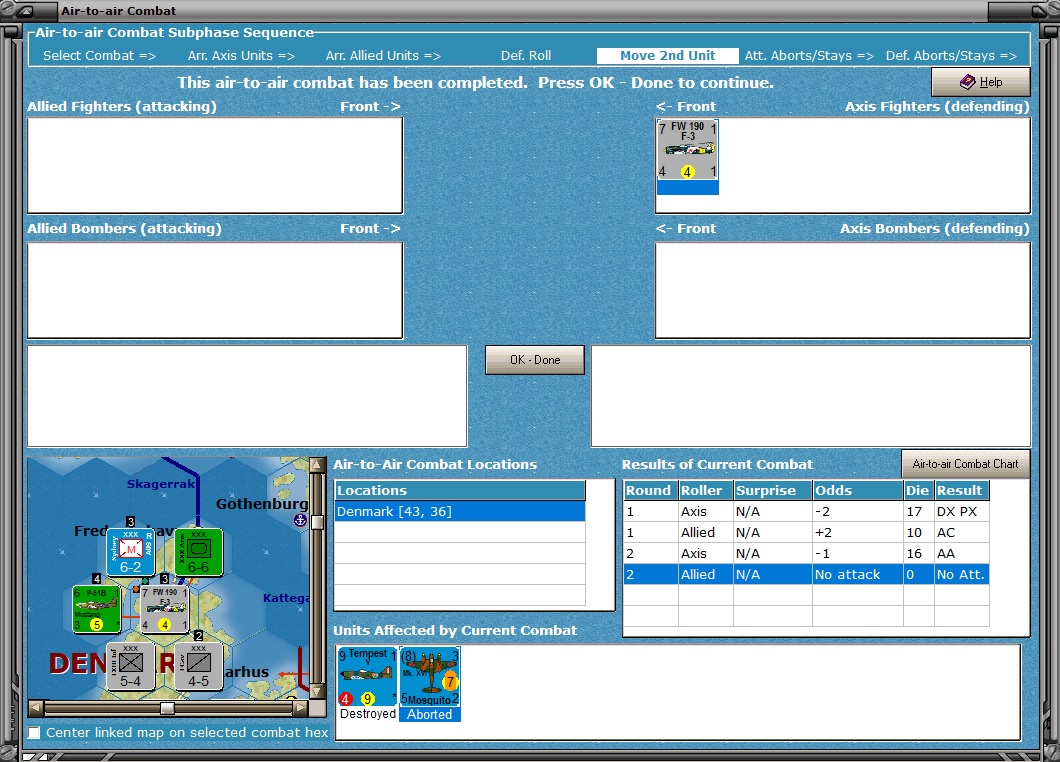Open the Help button
The image size is (1060, 762).
(981, 82)
